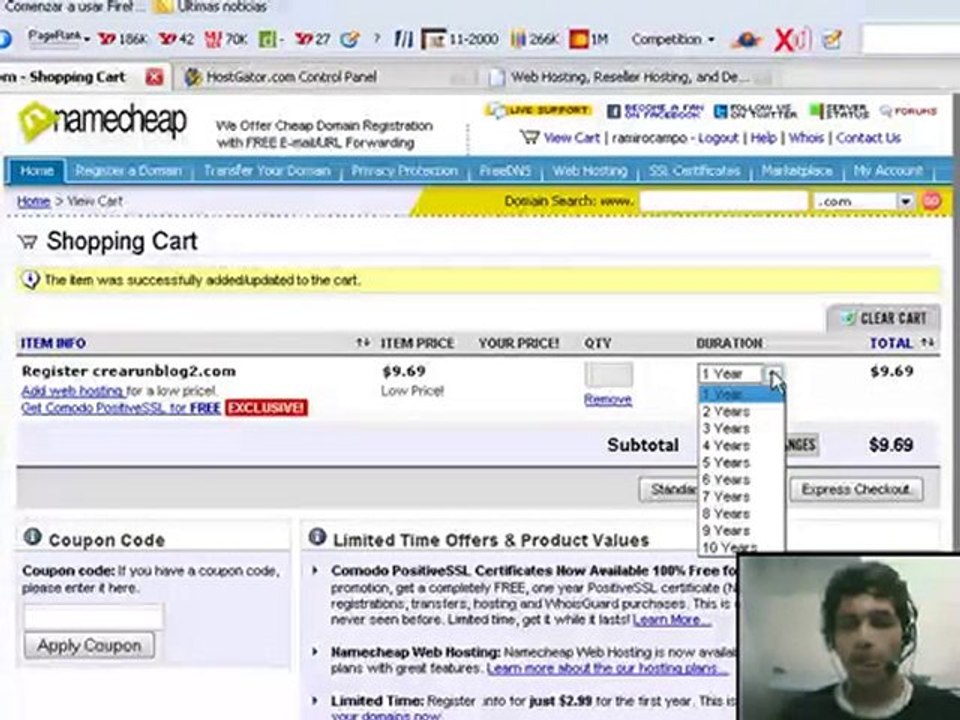Click the Domain Search text field

[x=724, y=201]
